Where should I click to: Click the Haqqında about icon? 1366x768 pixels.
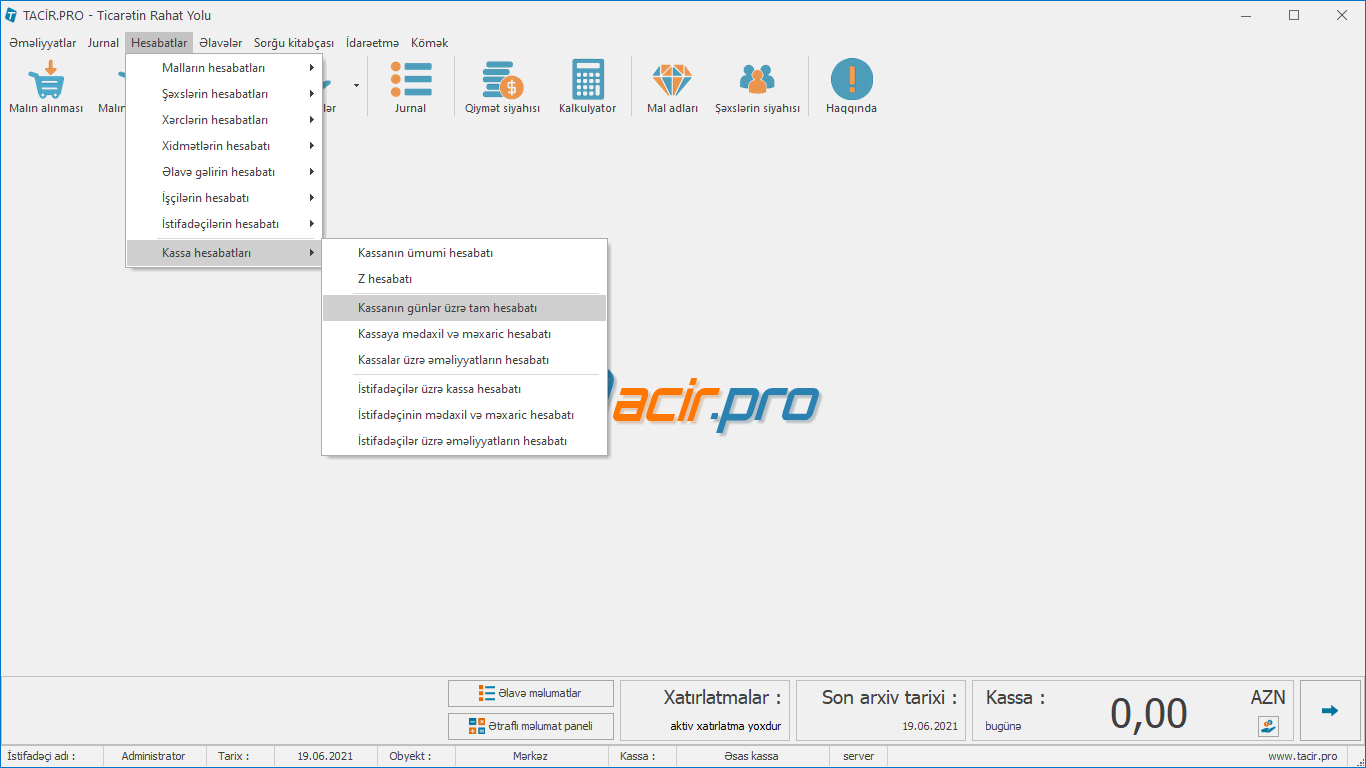(x=851, y=80)
